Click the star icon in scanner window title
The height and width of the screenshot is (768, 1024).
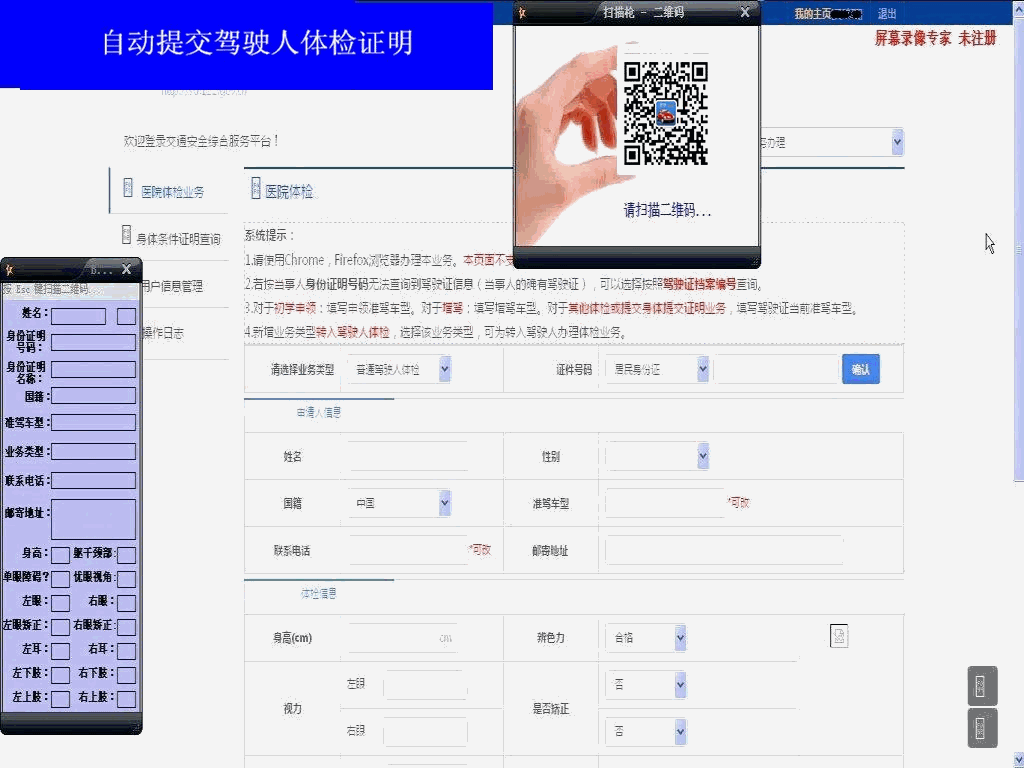(x=522, y=12)
